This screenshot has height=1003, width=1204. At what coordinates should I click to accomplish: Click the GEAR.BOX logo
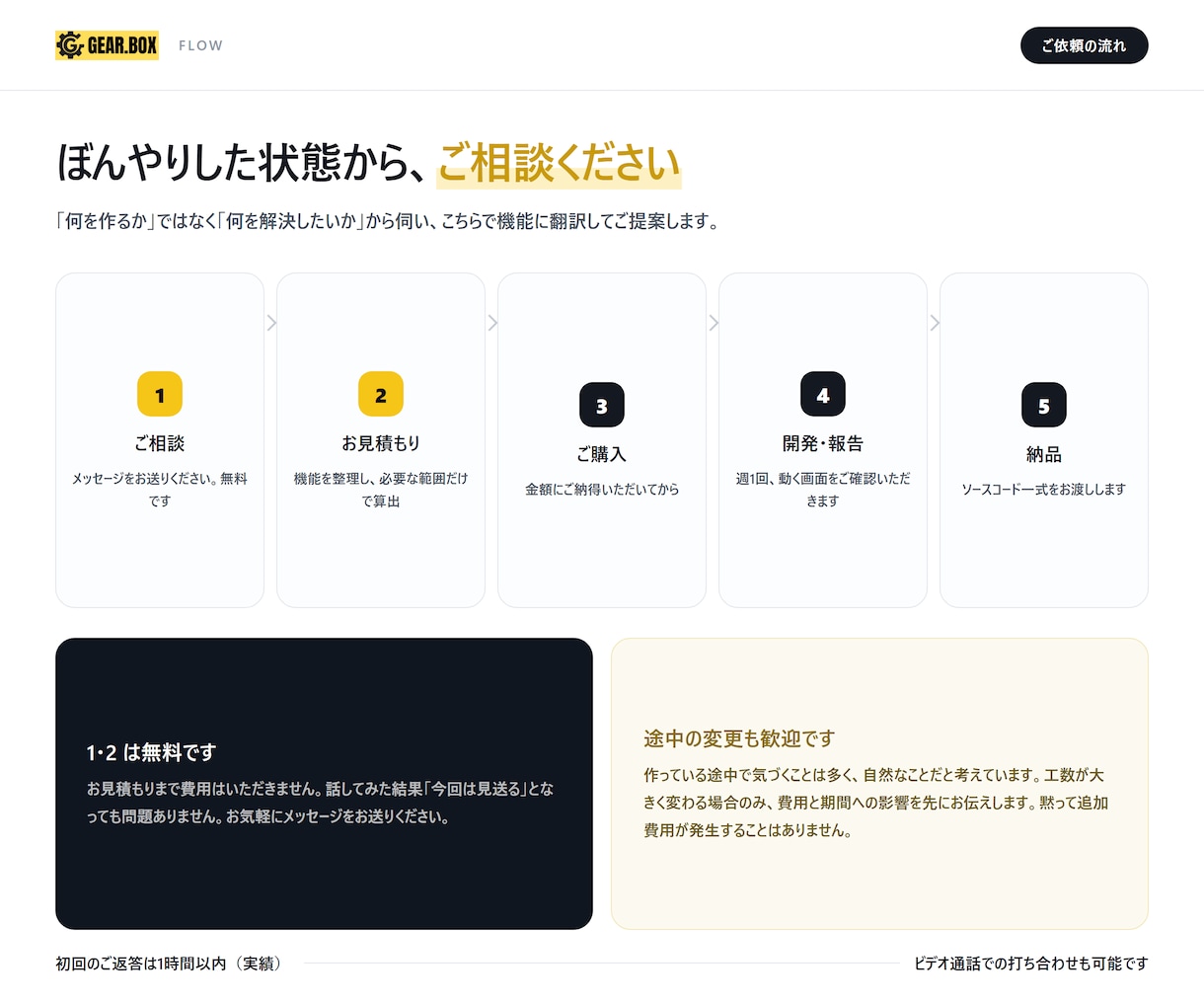coord(107,45)
